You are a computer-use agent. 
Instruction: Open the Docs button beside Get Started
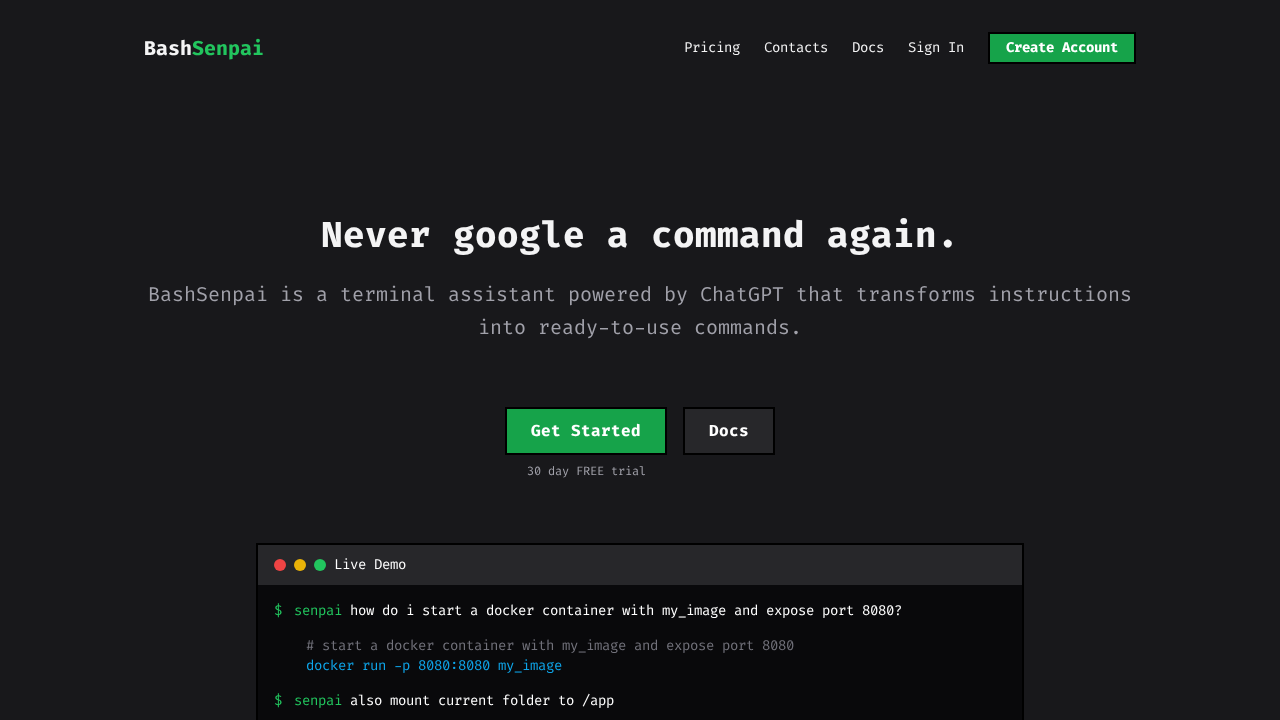729,431
